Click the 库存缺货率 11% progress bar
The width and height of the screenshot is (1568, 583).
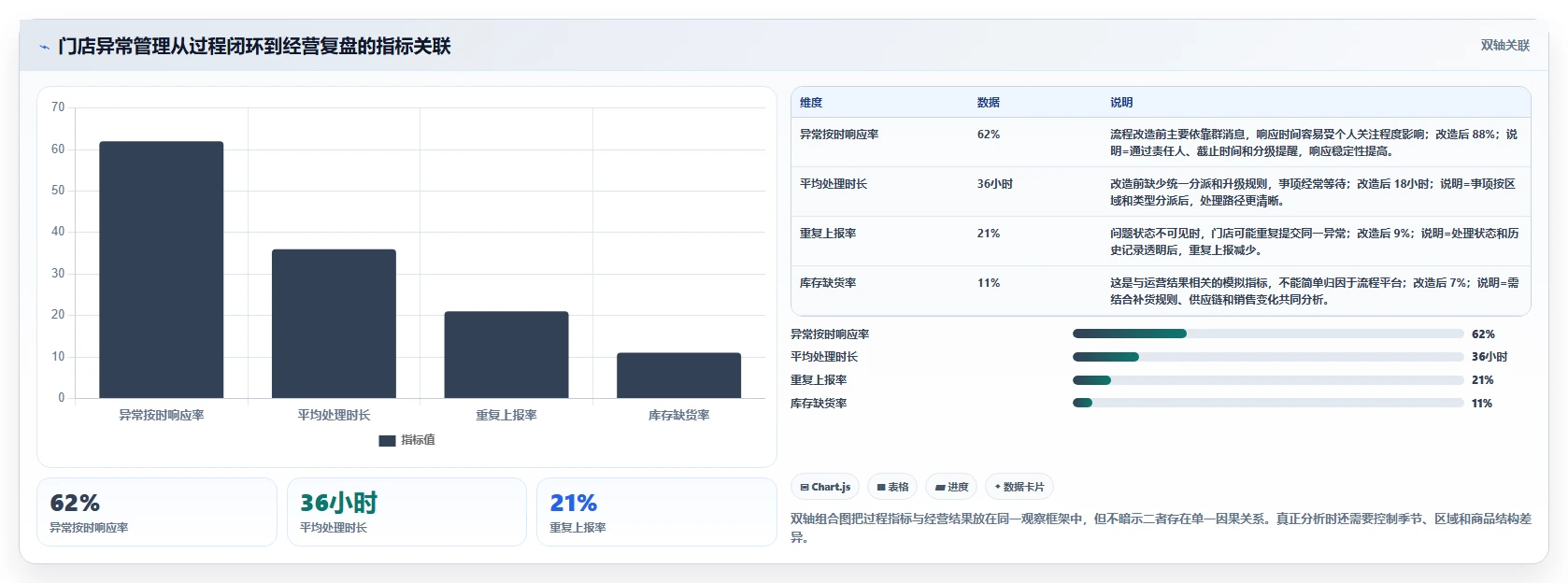tap(1268, 403)
